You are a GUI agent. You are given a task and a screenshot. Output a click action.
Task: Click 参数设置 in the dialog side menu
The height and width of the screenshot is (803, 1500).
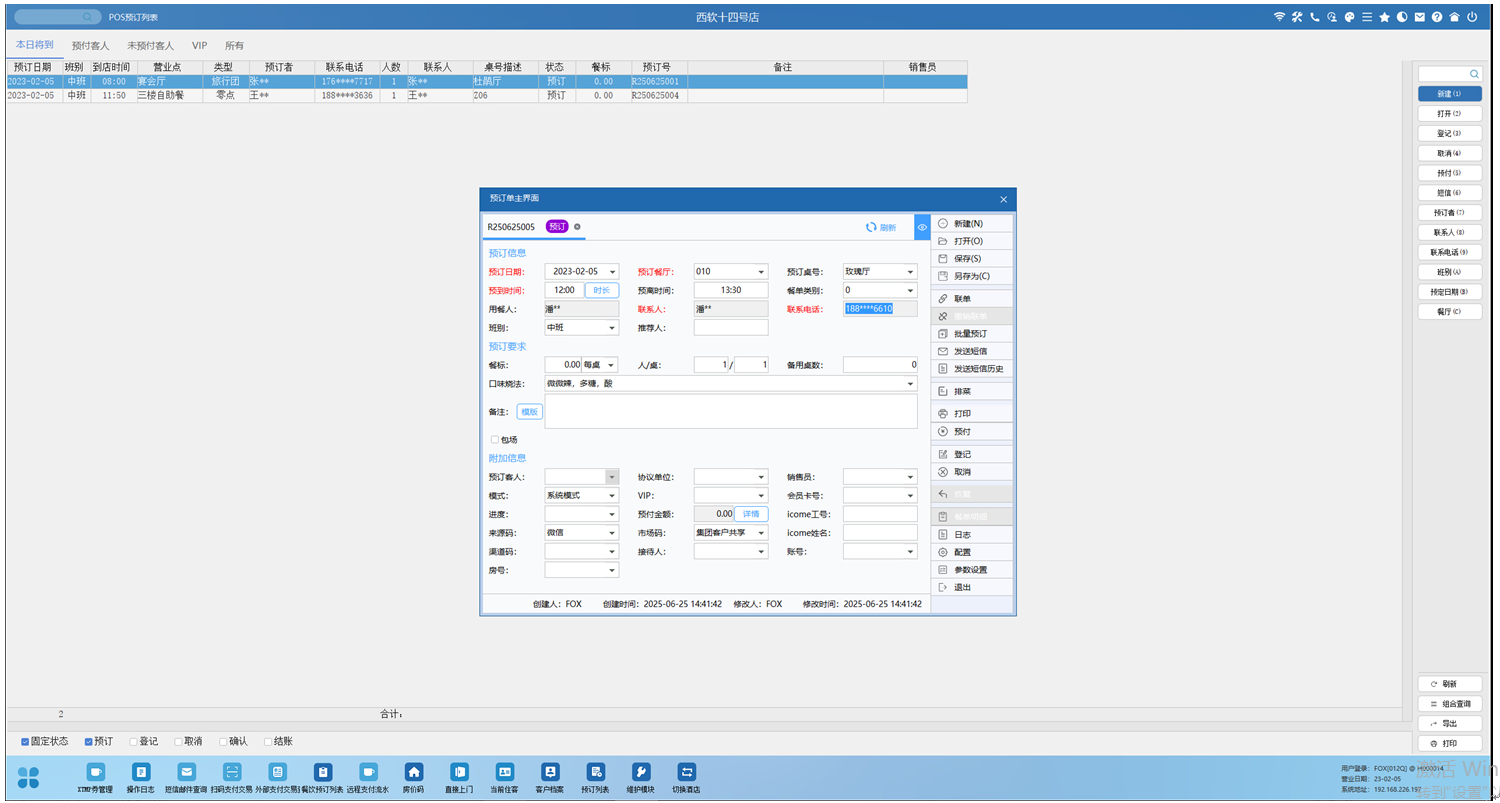tap(972, 569)
